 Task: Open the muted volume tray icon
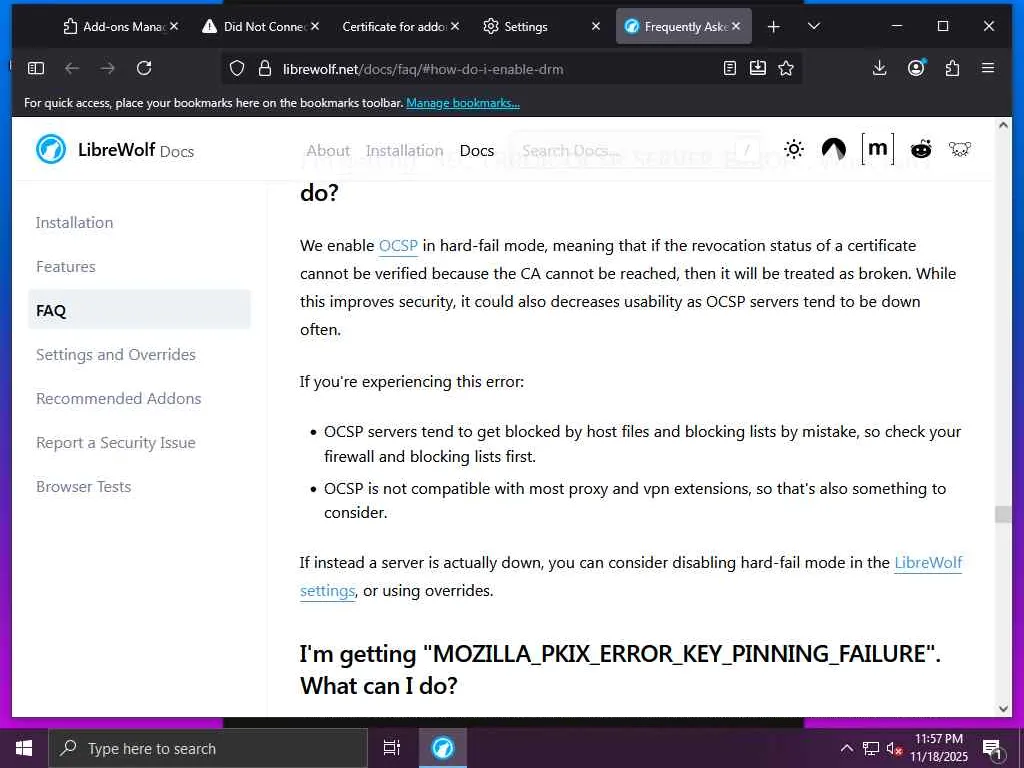(x=894, y=749)
